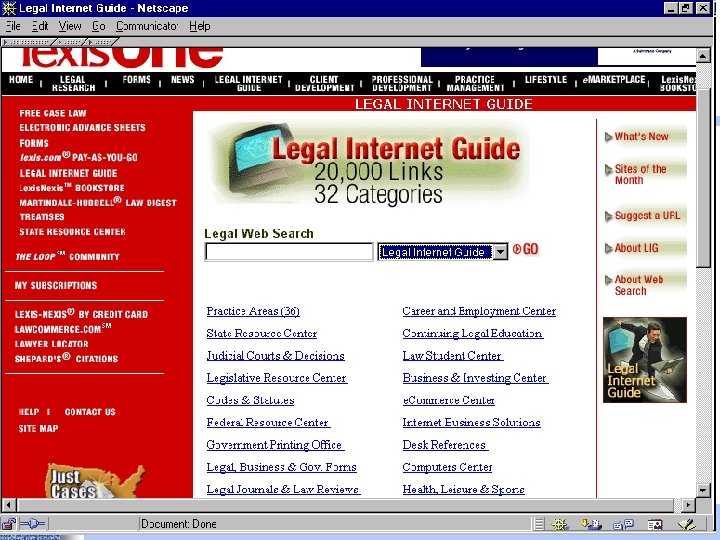Click the arrow icon beside Sites of the Month
This screenshot has width=720, height=540.
608,169
